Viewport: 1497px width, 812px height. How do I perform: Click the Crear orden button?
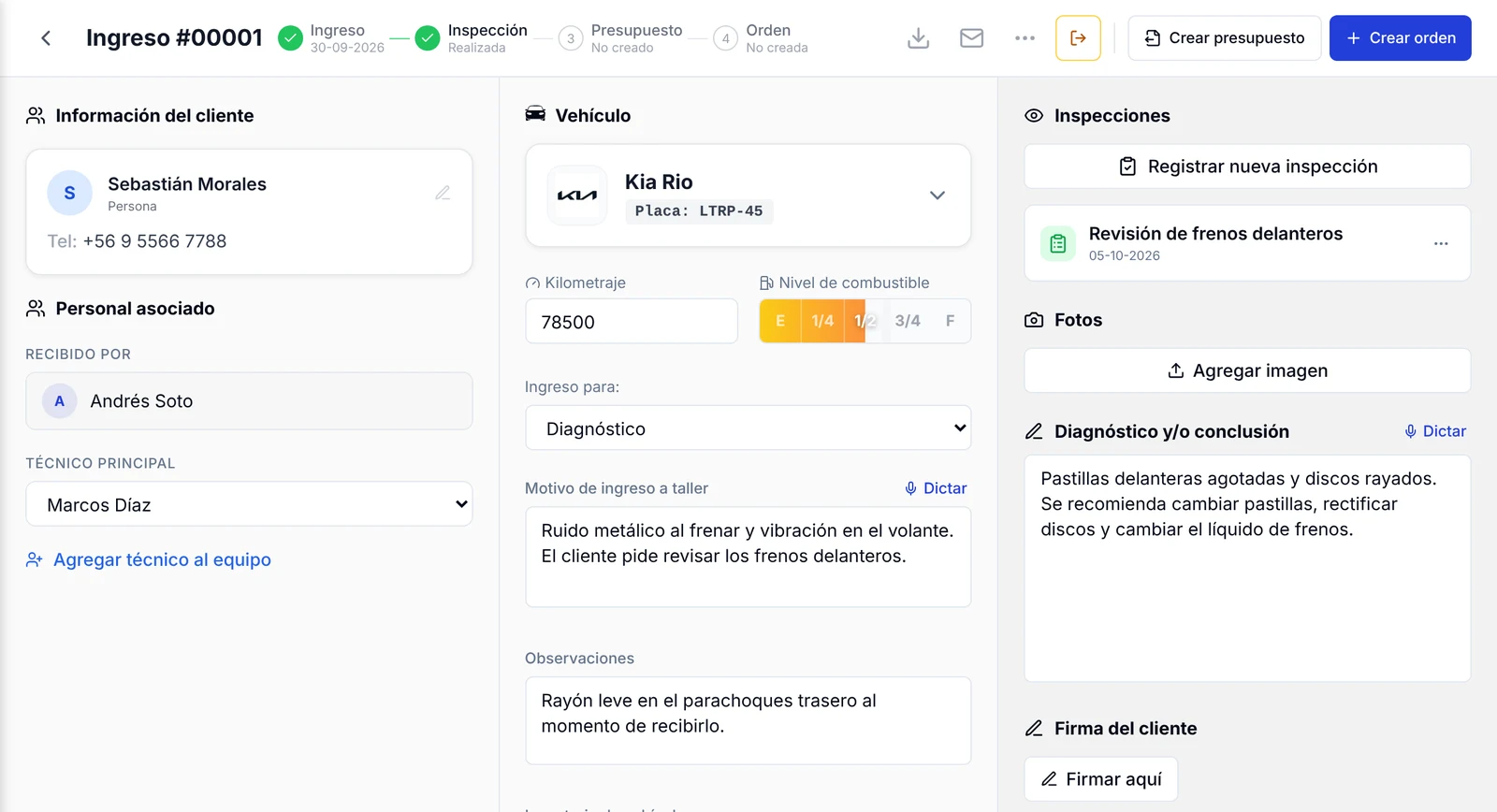1401,38
